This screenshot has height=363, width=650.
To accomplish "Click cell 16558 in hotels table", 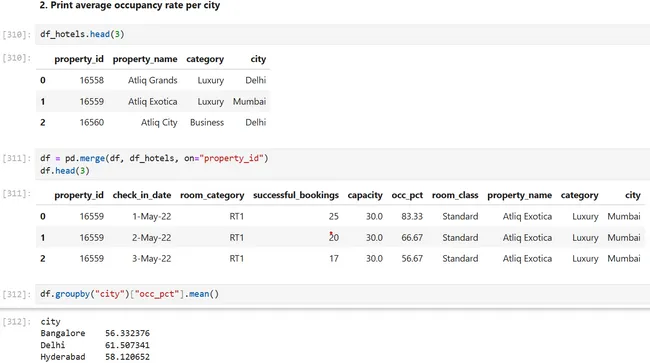I will [92, 80].
